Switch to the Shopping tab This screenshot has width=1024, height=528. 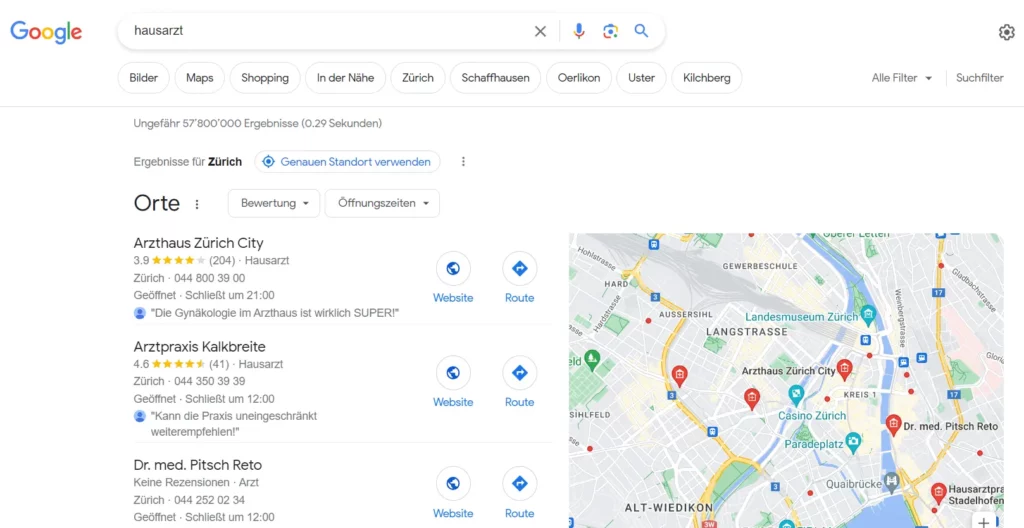(265, 78)
